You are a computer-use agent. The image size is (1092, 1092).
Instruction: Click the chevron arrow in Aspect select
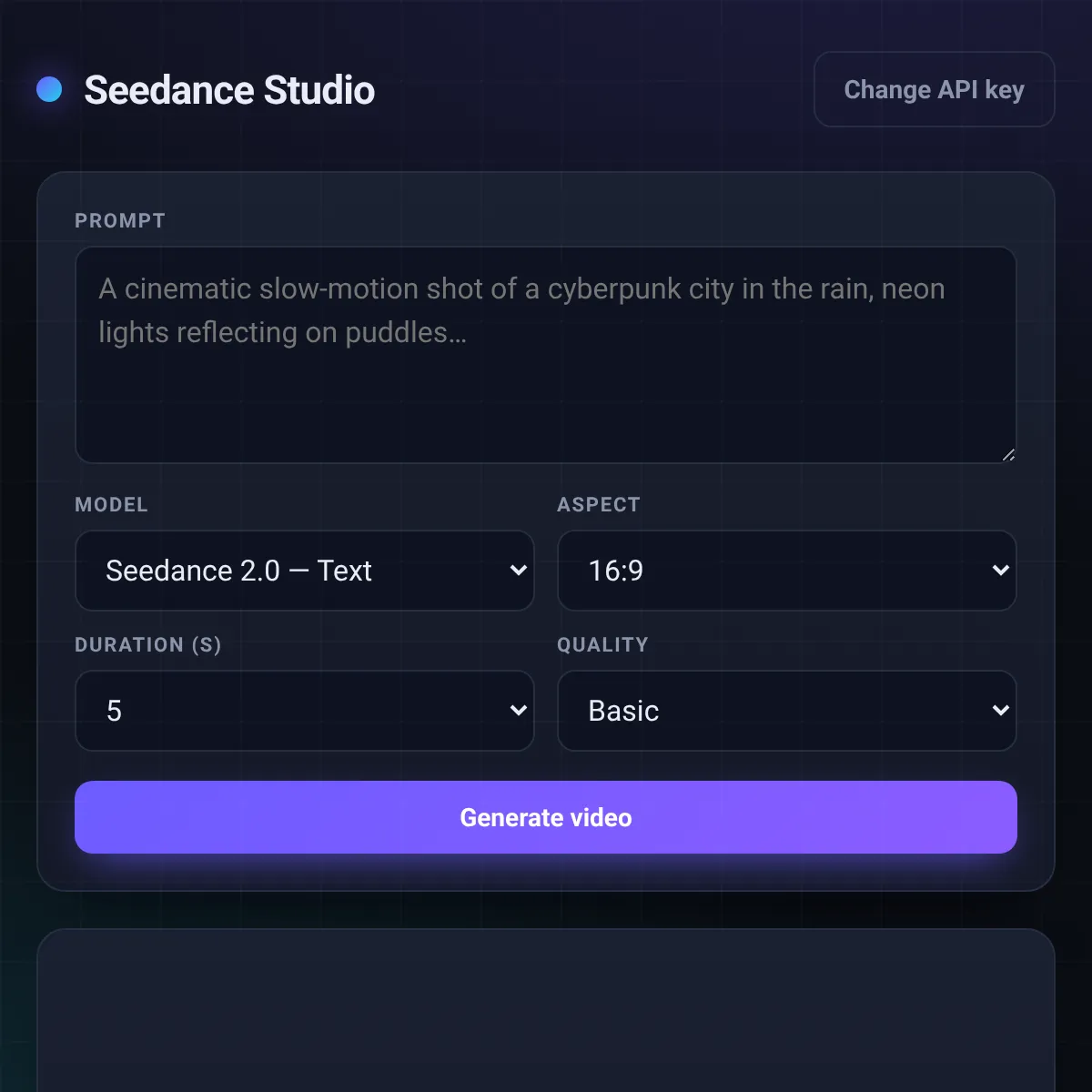pos(1001,571)
